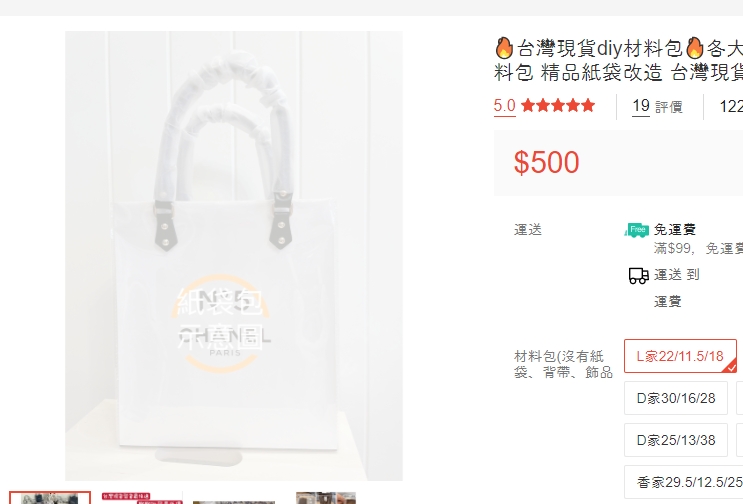Open the 運送 到 shipping destination selector
Image resolution: width=743 pixels, height=504 pixels.
(677, 275)
